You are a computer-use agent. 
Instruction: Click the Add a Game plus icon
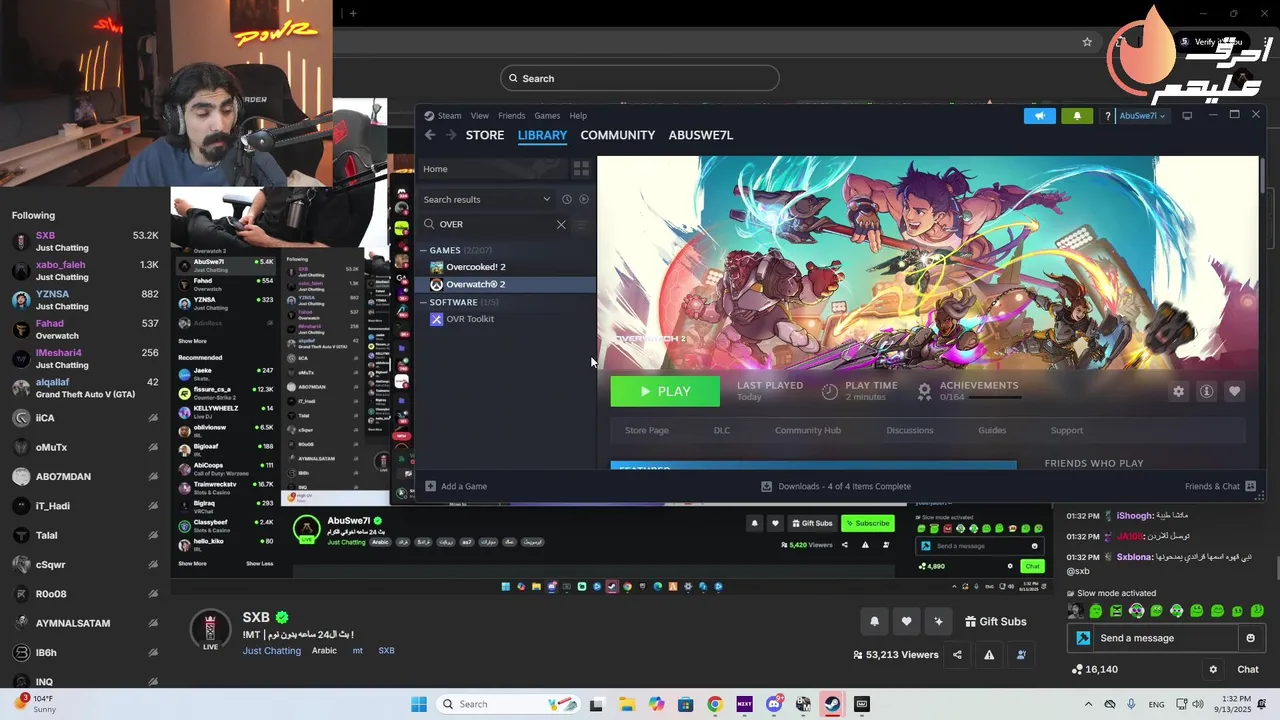click(430, 486)
